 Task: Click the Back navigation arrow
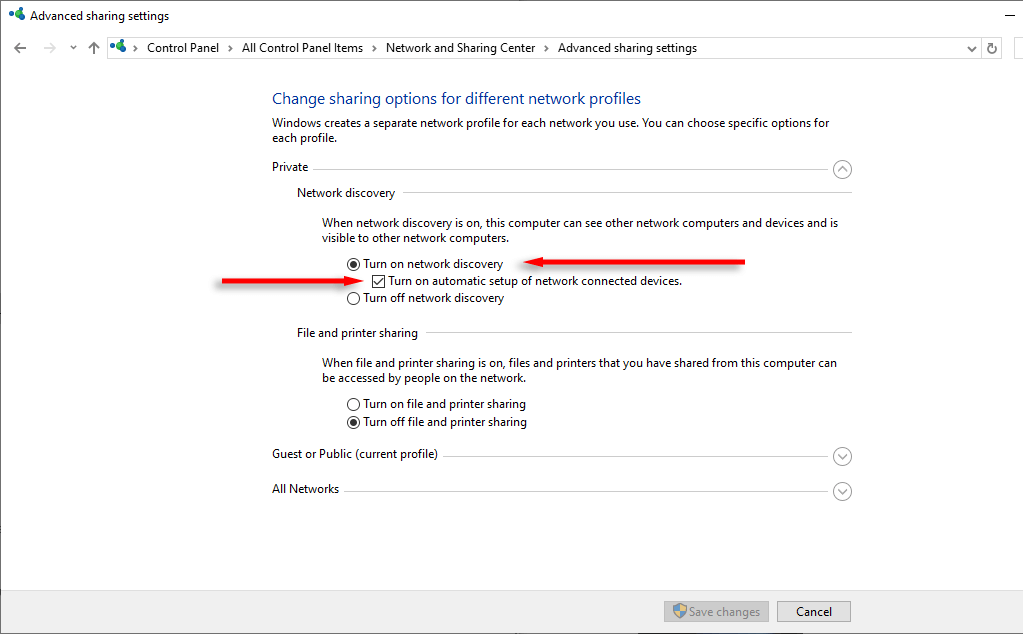20,48
